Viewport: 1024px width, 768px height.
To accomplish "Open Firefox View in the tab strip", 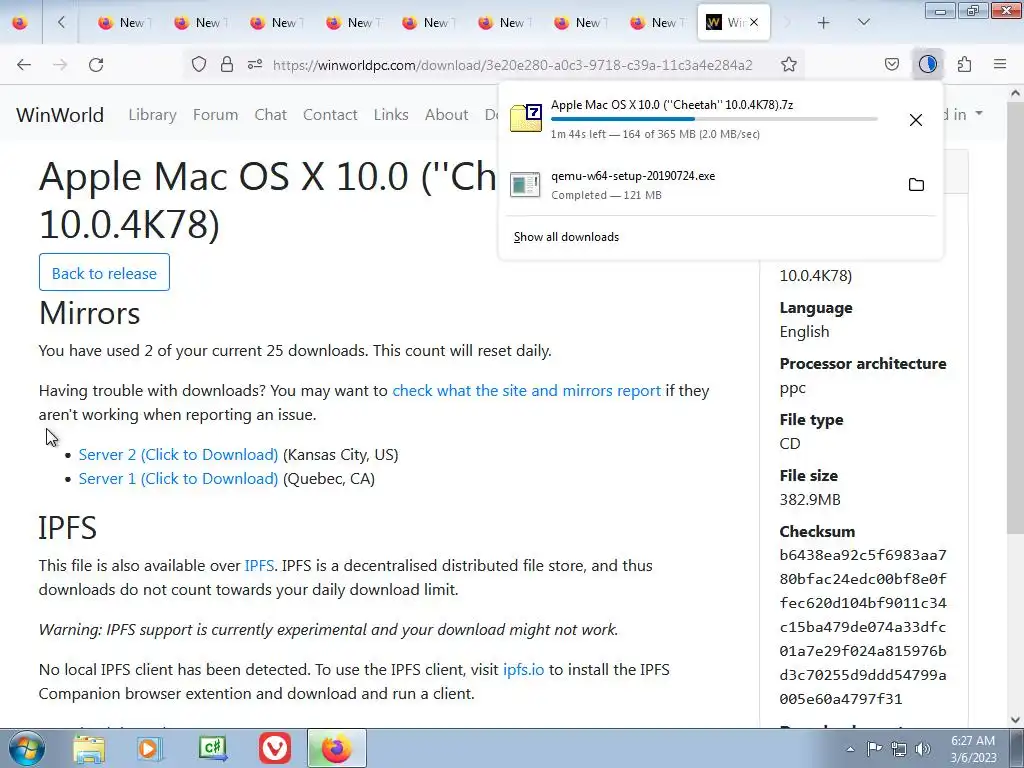I will [x=20, y=23].
